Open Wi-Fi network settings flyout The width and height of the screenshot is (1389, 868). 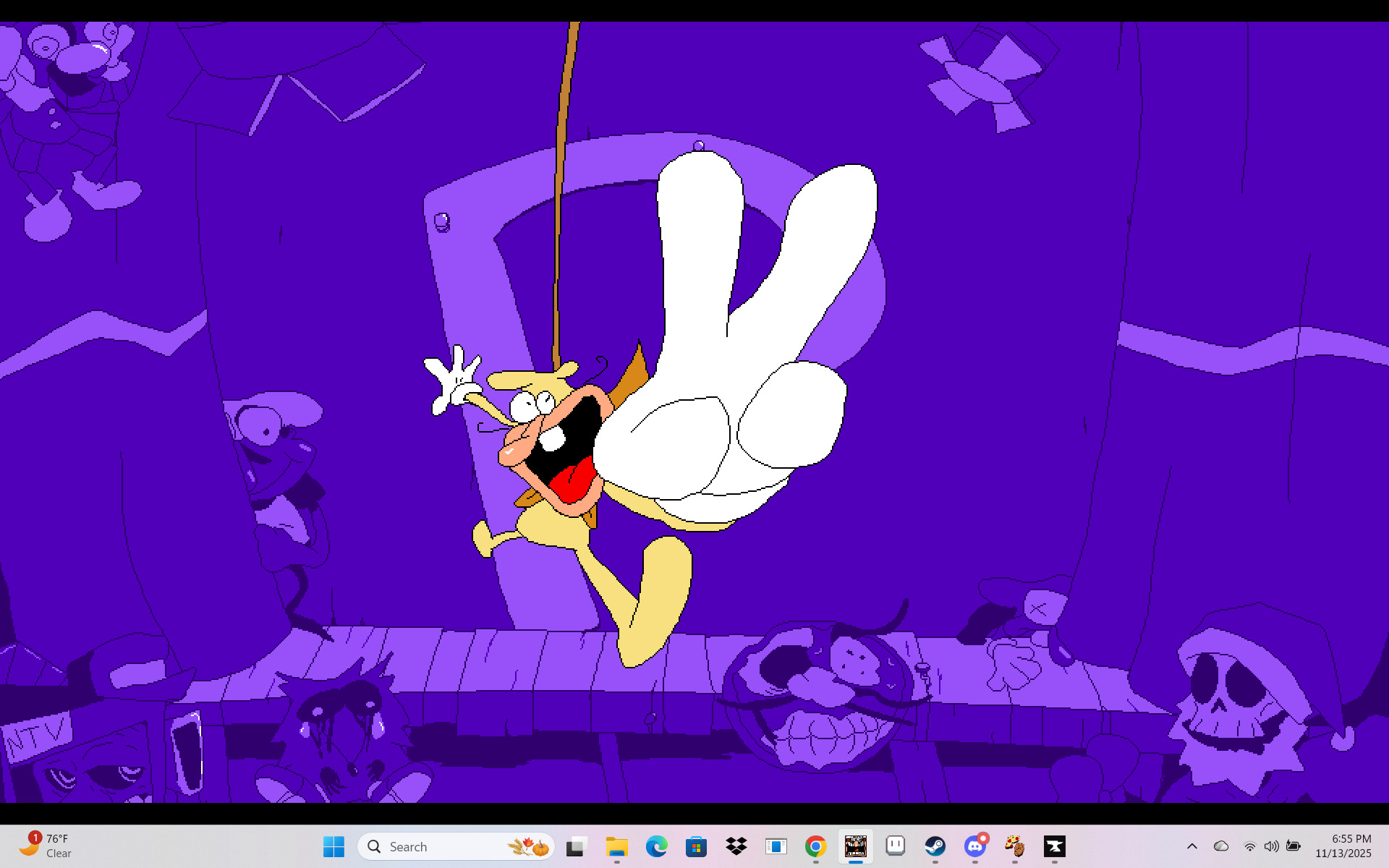[1249, 846]
